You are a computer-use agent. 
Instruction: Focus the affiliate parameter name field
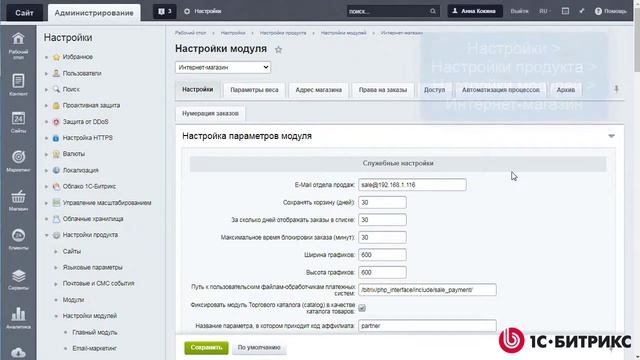pyautogui.click(x=427, y=326)
